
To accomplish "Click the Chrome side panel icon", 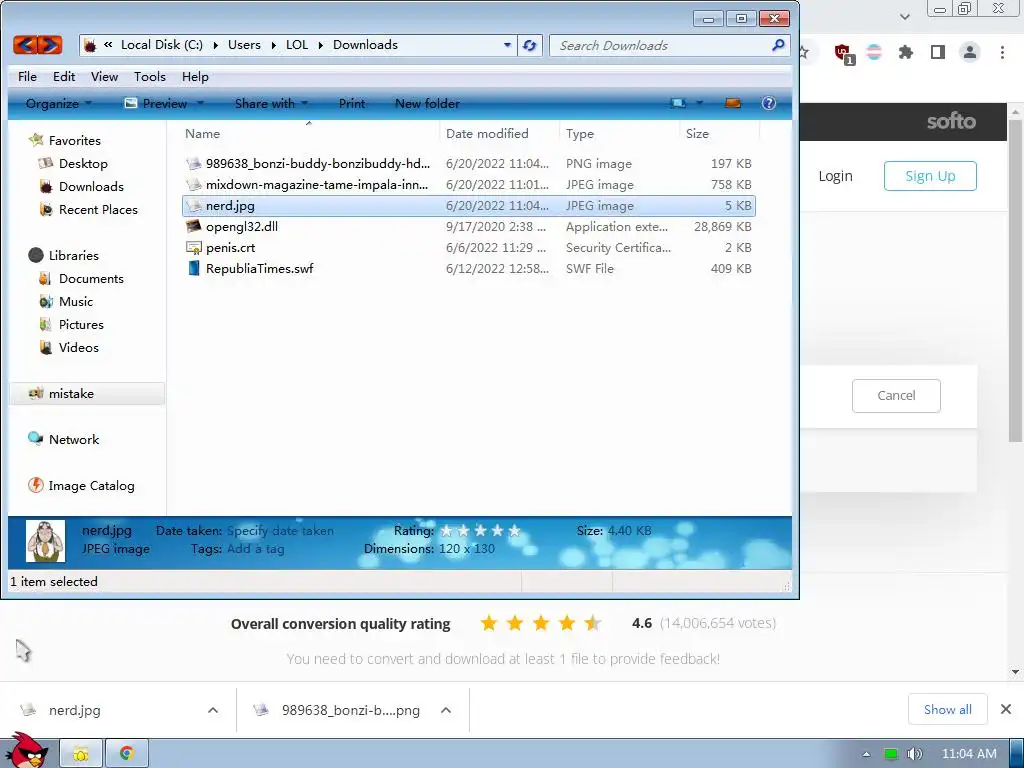I will [938, 52].
